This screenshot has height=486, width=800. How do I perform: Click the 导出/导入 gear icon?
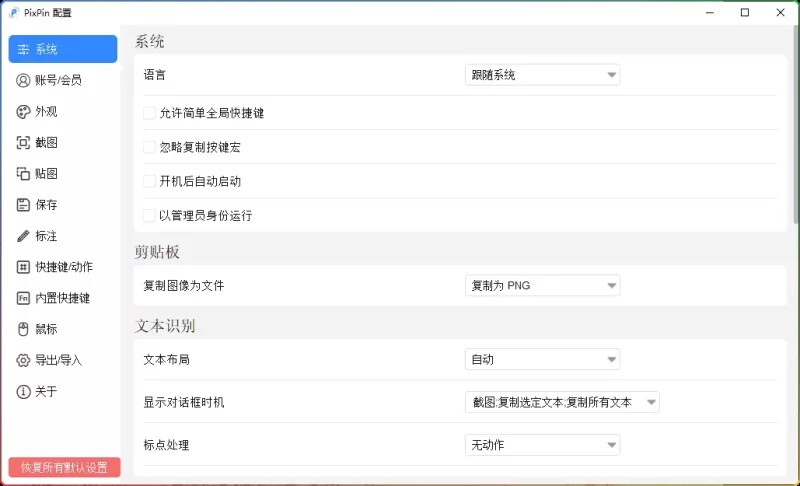click(23, 360)
